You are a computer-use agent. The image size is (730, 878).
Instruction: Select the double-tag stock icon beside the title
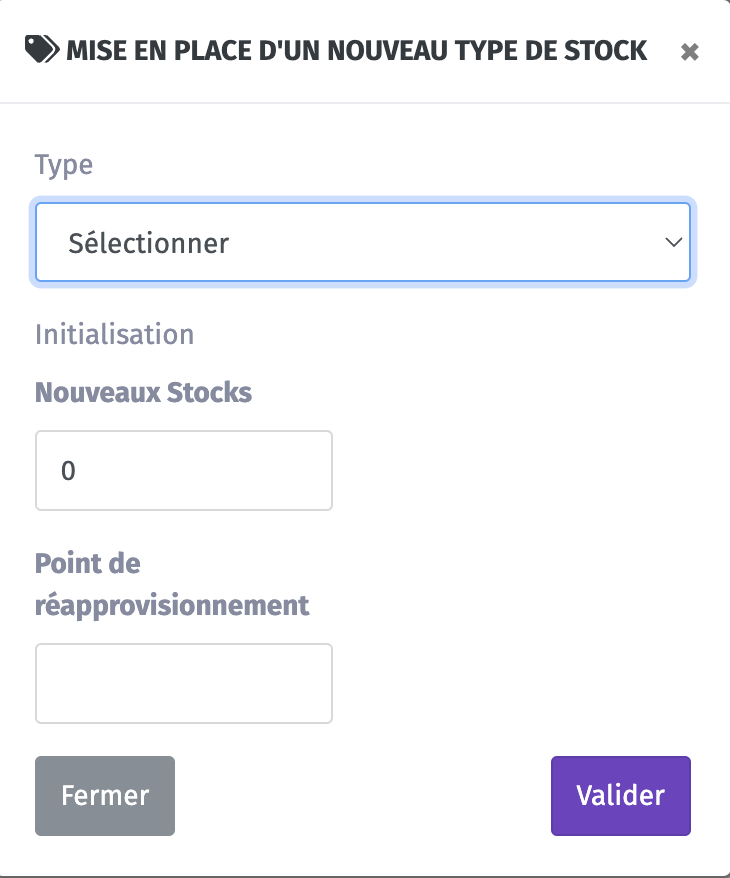(x=42, y=49)
